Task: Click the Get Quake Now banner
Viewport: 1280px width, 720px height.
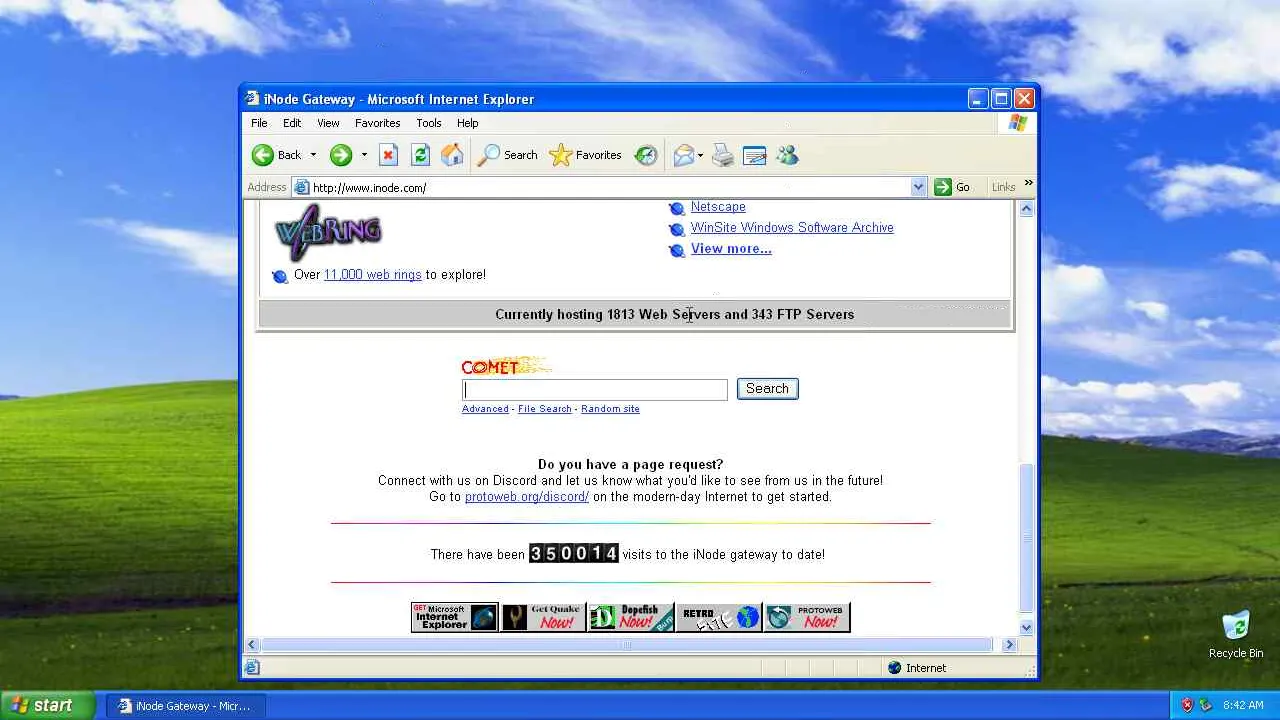Action: (543, 617)
